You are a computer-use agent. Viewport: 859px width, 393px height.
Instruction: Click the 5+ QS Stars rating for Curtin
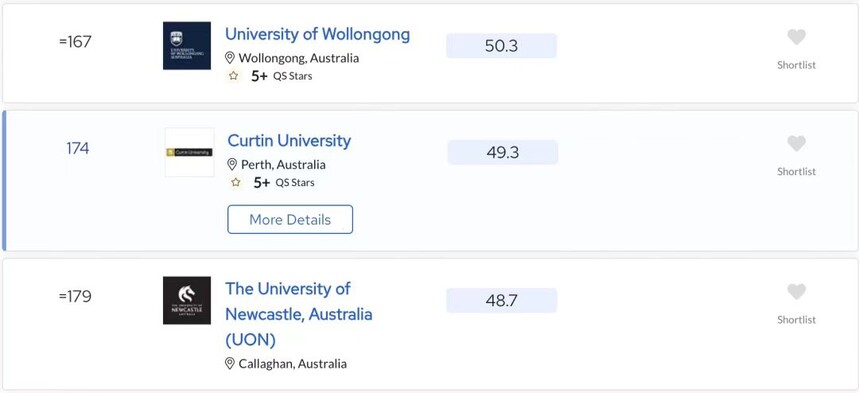pyautogui.click(x=284, y=183)
